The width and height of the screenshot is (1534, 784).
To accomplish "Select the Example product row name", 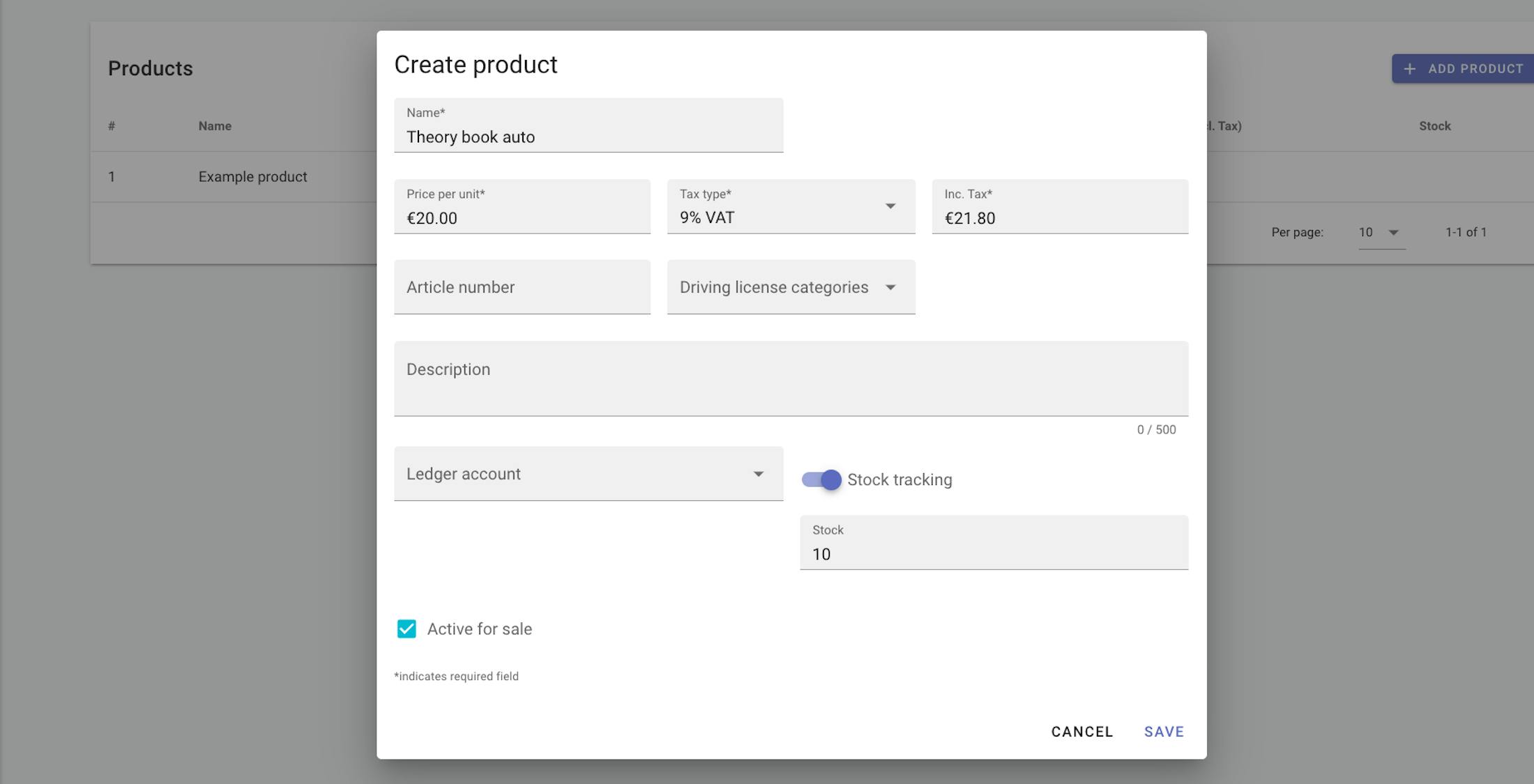I will (252, 177).
